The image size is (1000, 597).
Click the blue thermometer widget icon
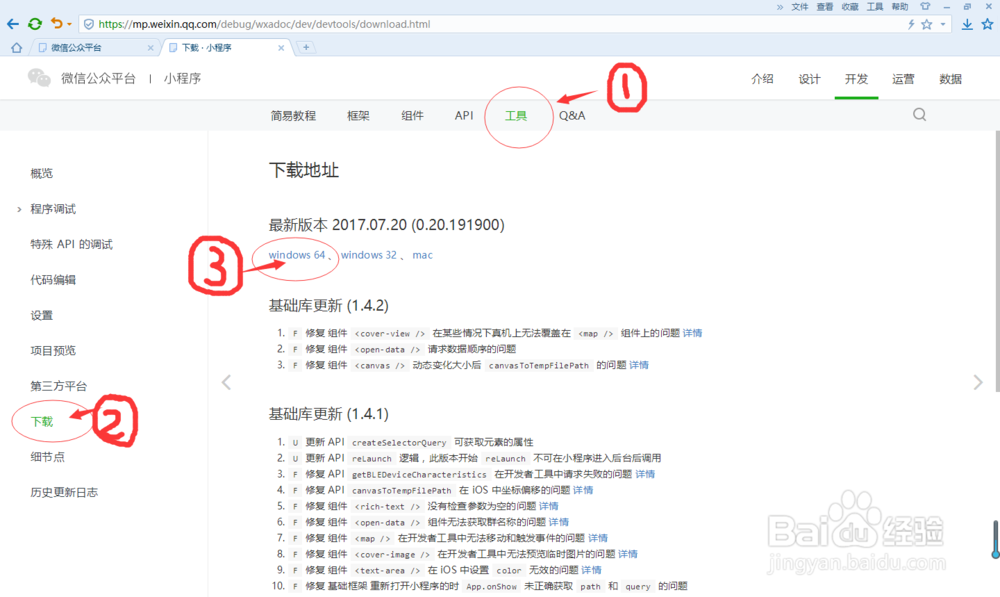[x=996, y=540]
